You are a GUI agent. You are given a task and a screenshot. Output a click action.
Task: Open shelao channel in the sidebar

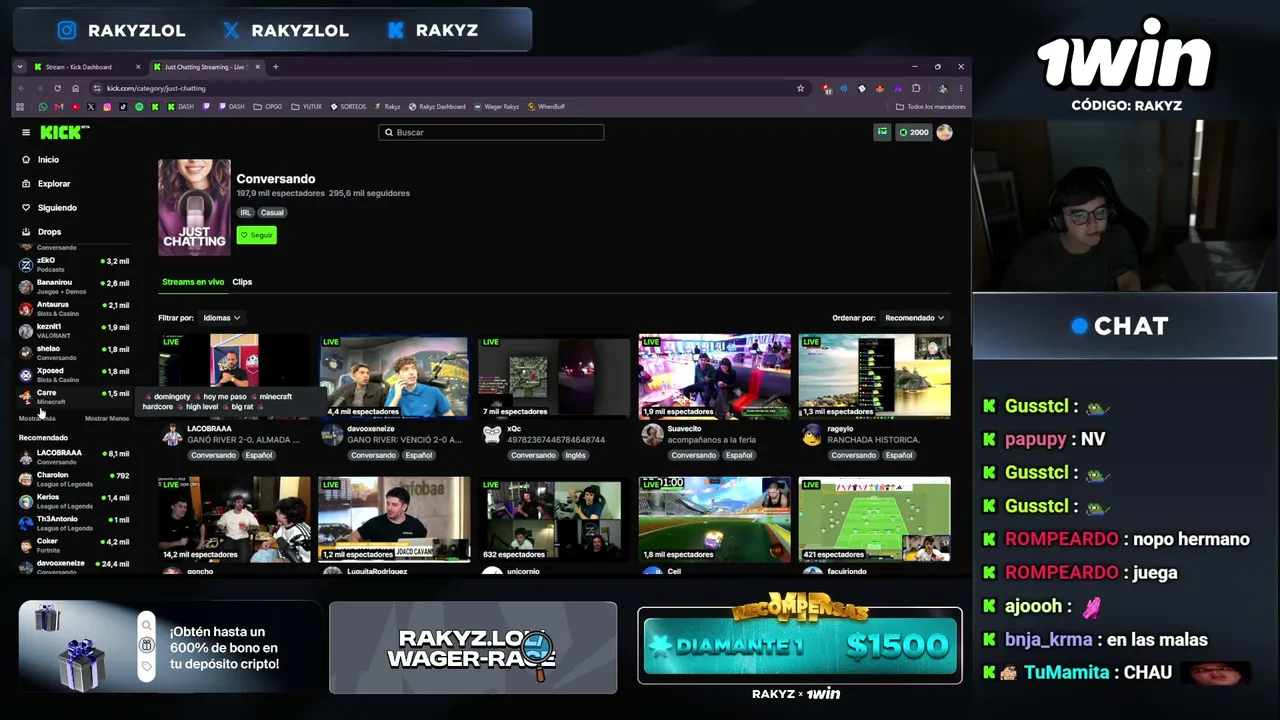75,353
